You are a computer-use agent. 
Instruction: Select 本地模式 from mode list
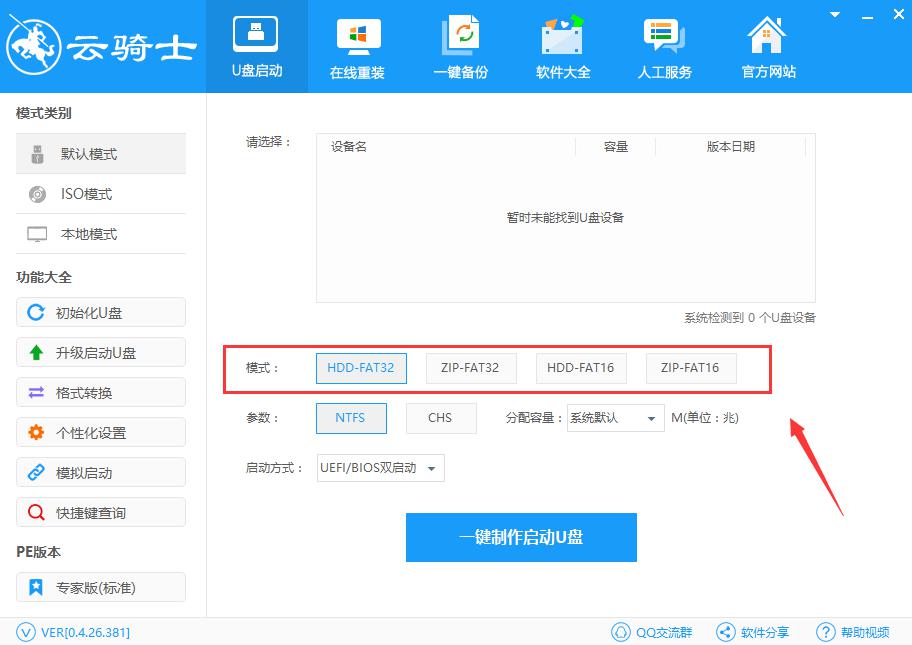[x=100, y=233]
